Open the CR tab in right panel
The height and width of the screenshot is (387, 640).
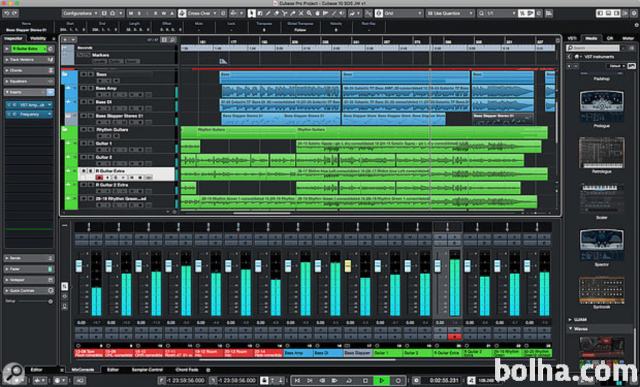pyautogui.click(x=610, y=38)
